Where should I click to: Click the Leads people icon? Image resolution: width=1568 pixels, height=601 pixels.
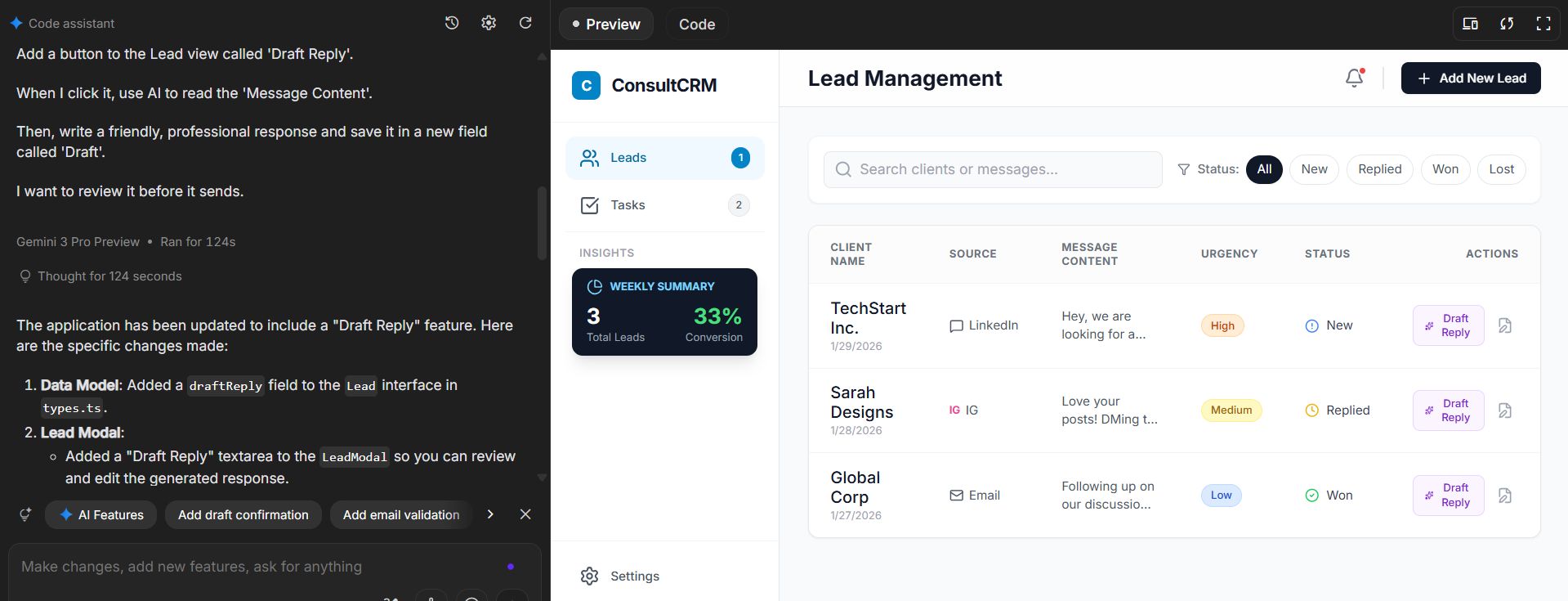tap(589, 158)
